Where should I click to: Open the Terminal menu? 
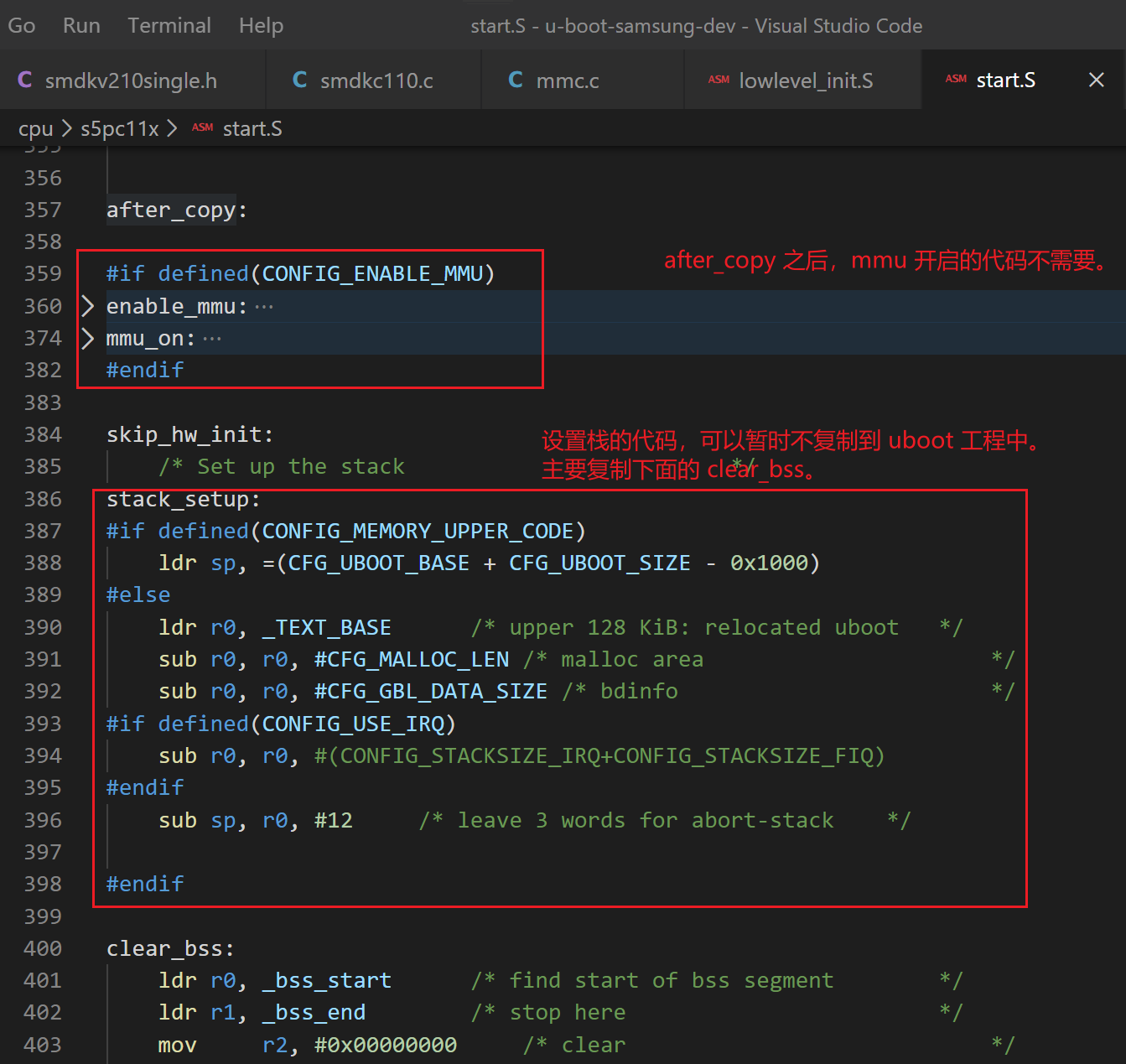click(169, 26)
